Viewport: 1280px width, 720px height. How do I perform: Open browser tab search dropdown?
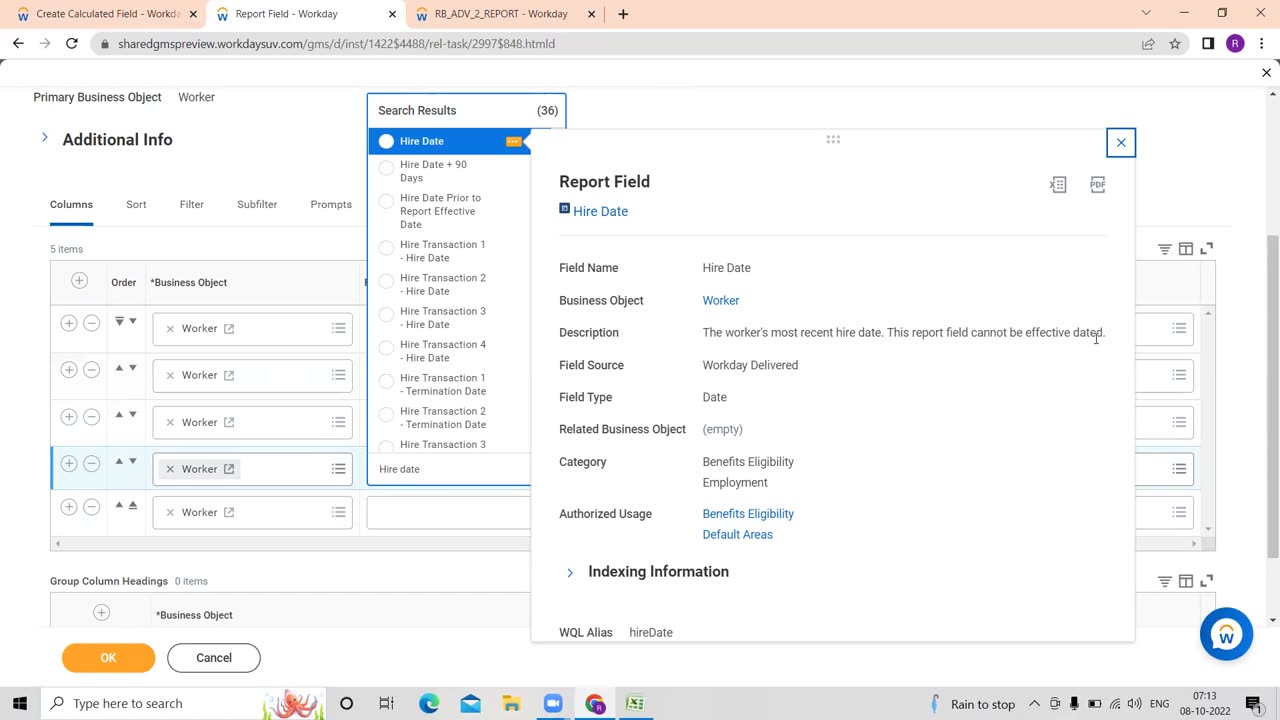click(1146, 13)
